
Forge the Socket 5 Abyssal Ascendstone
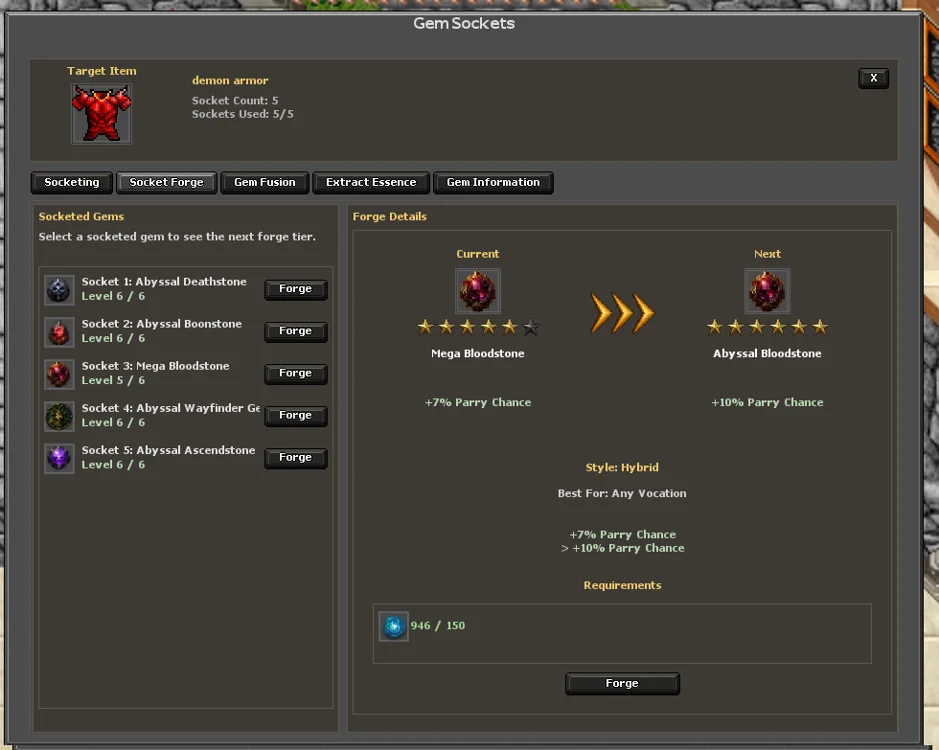[296, 458]
